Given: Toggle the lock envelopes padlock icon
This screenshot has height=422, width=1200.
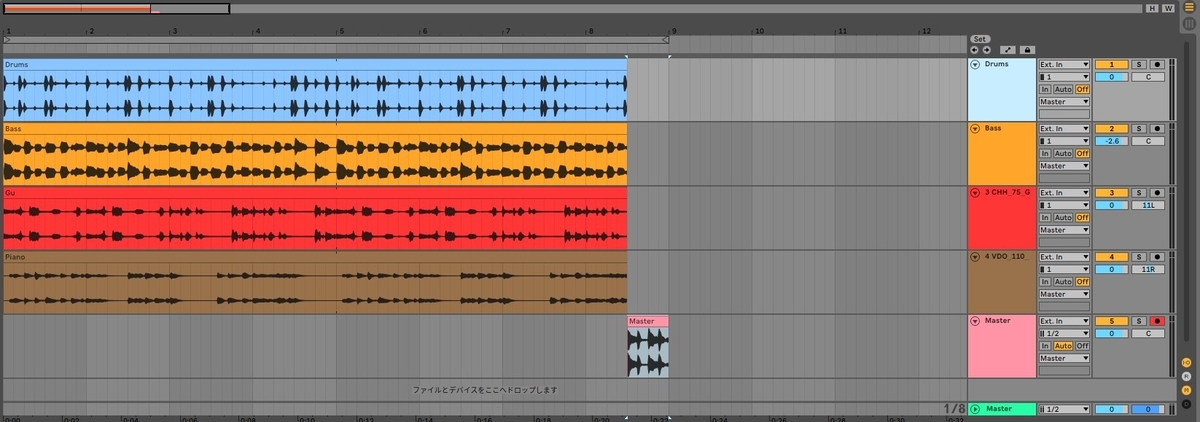Looking at the screenshot, I should coord(1027,49).
